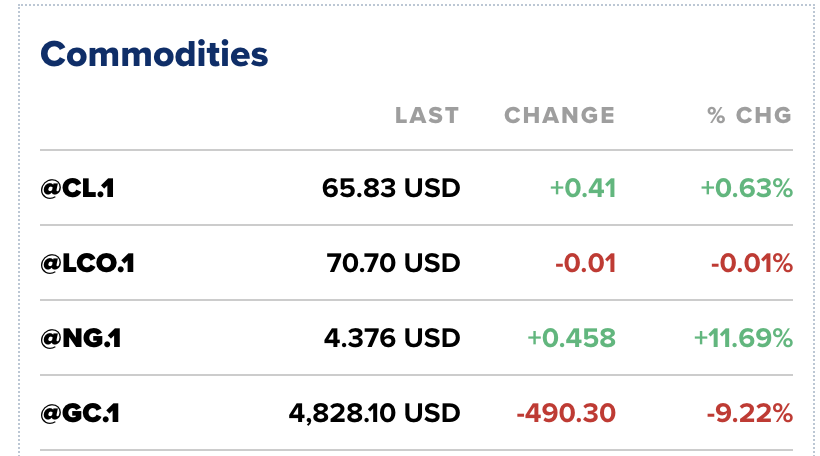Click the -0.01% percent change
Viewport: 820px width, 456px height.
click(751, 263)
